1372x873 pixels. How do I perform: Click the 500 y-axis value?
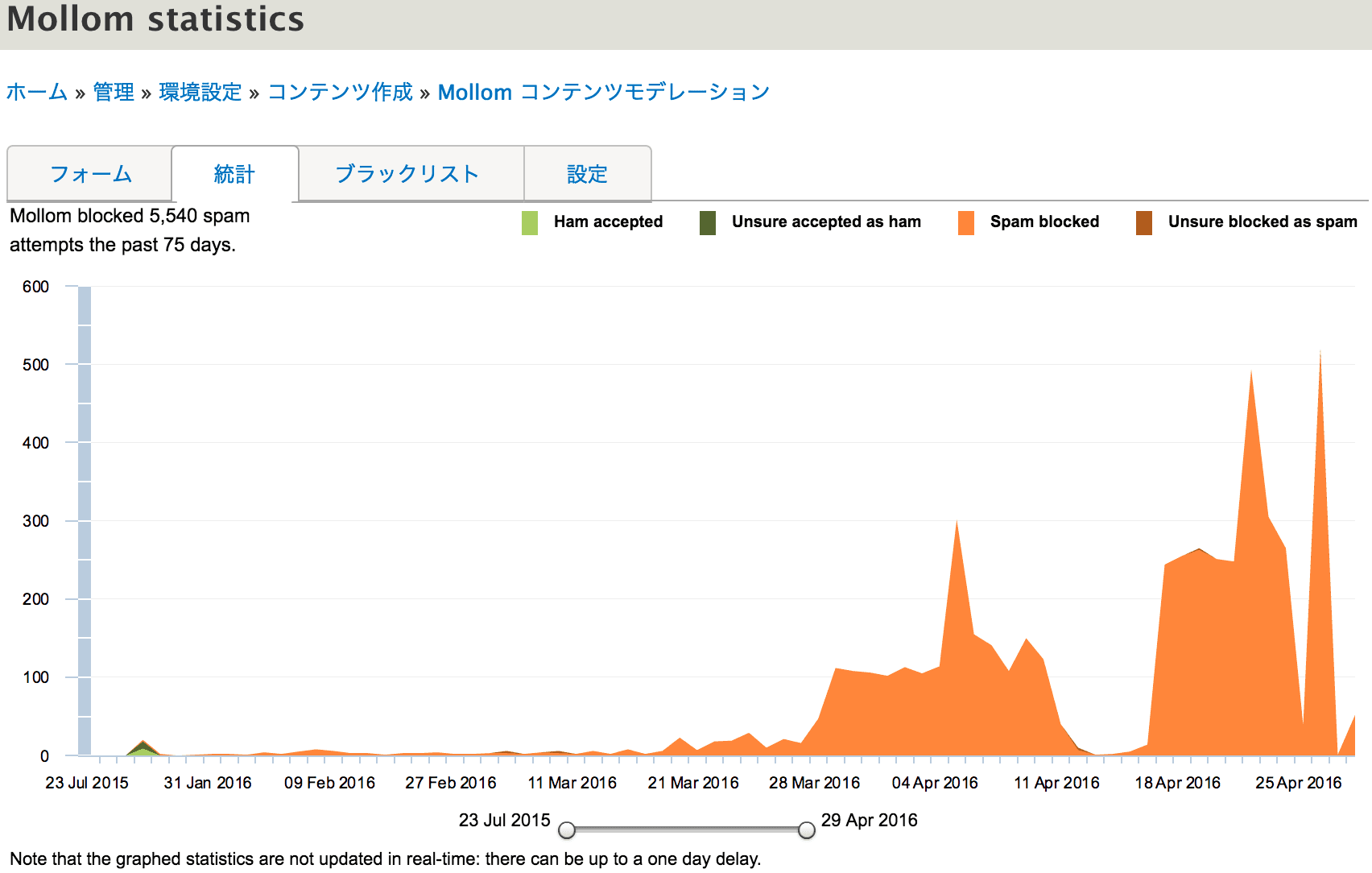pos(36,365)
